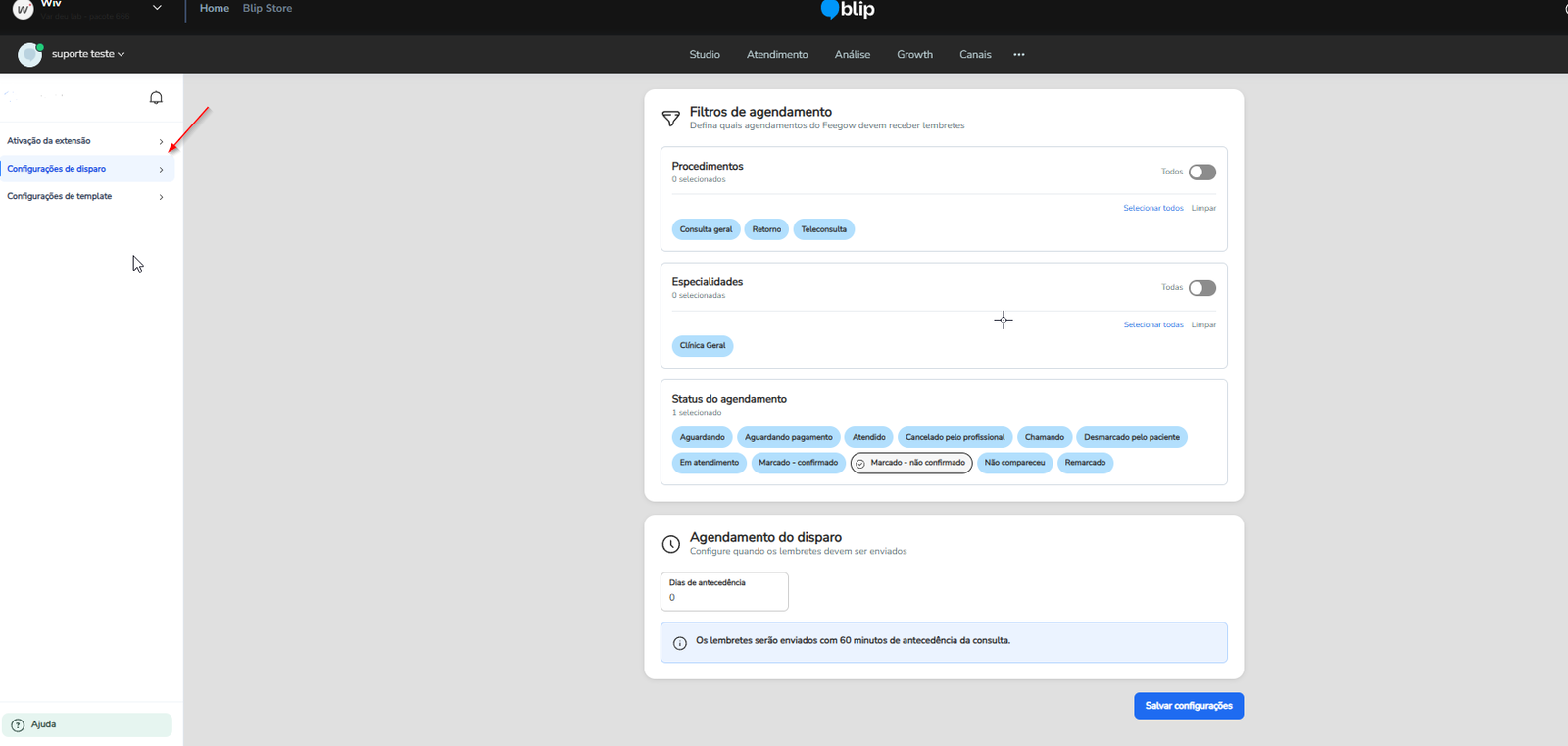
Task: Open the more options ellipsis menu
Action: point(1019,55)
